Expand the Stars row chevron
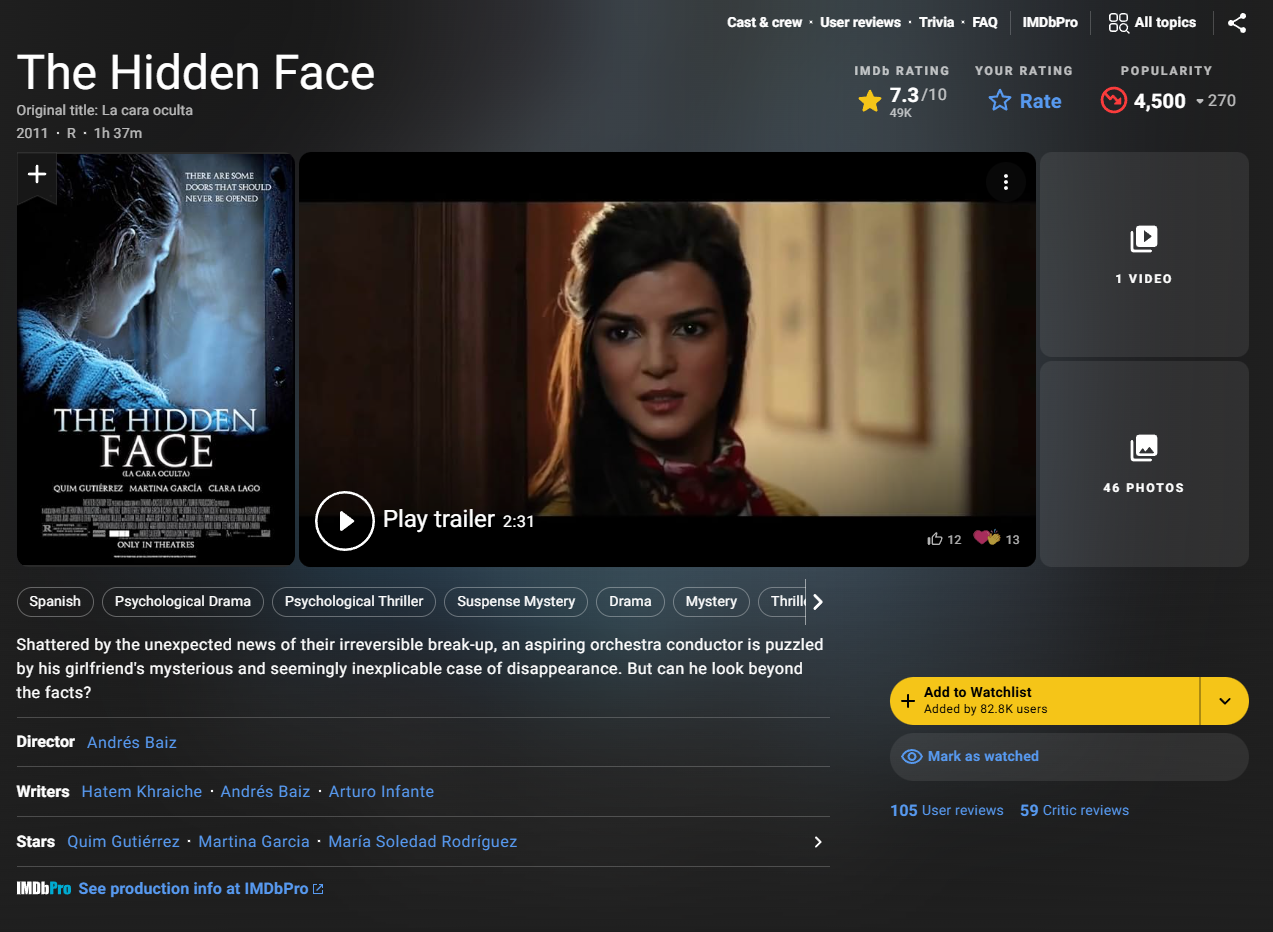This screenshot has height=932, width=1273. point(817,842)
